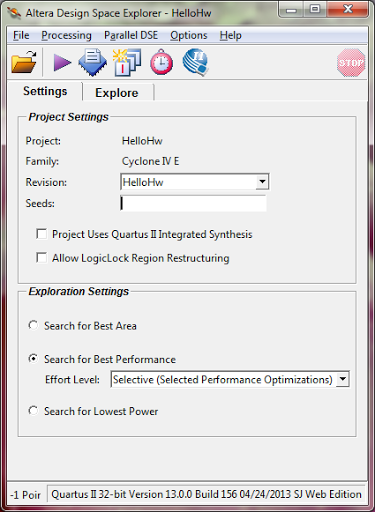Open the File menu
This screenshot has height=512, width=375.
[21, 35]
